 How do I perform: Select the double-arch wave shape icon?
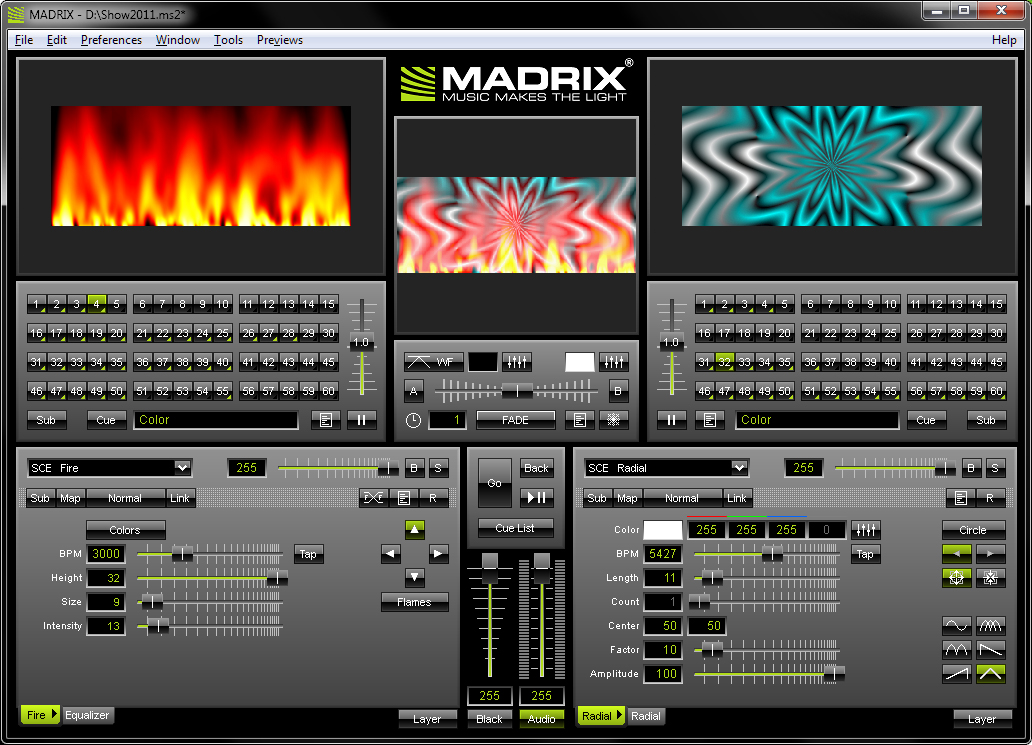(x=956, y=650)
